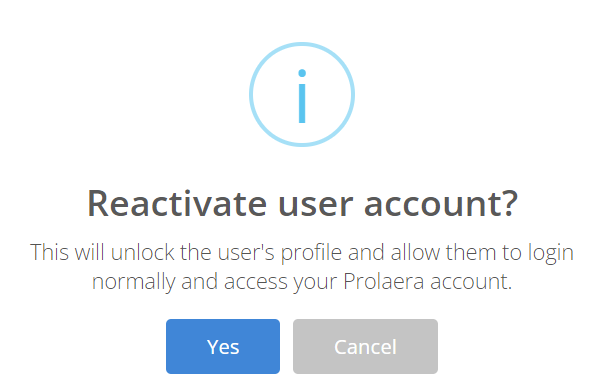The width and height of the screenshot is (602, 391).
Task: Click the word 'account?' in the dialog title
Action: pos(441,204)
